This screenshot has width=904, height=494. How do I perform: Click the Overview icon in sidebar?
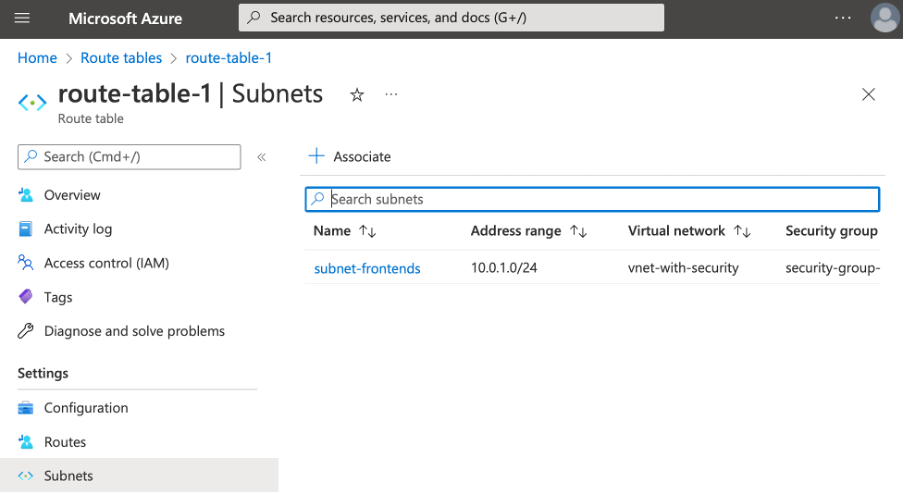coord(25,195)
